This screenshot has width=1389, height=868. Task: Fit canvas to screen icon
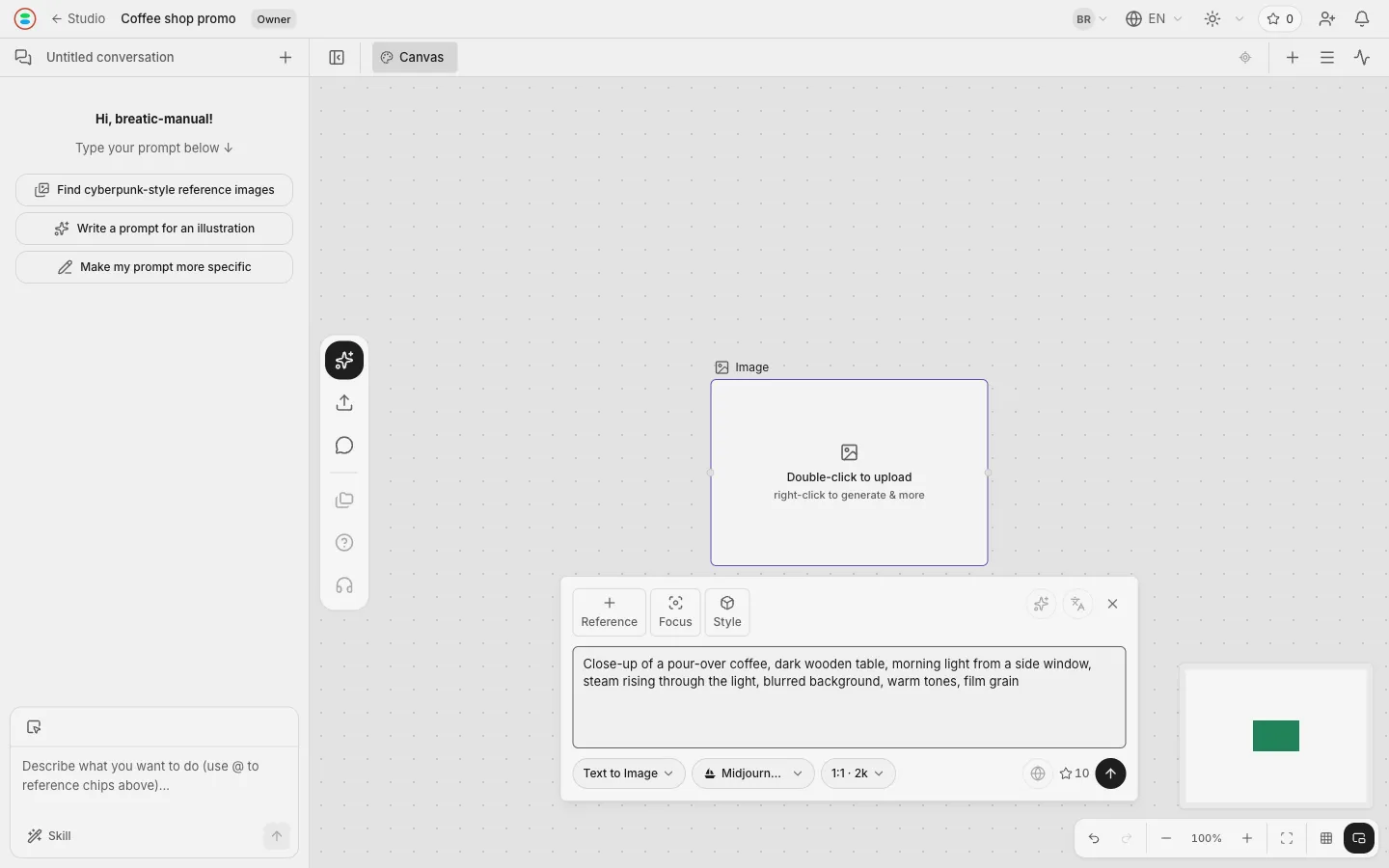coord(1287,838)
